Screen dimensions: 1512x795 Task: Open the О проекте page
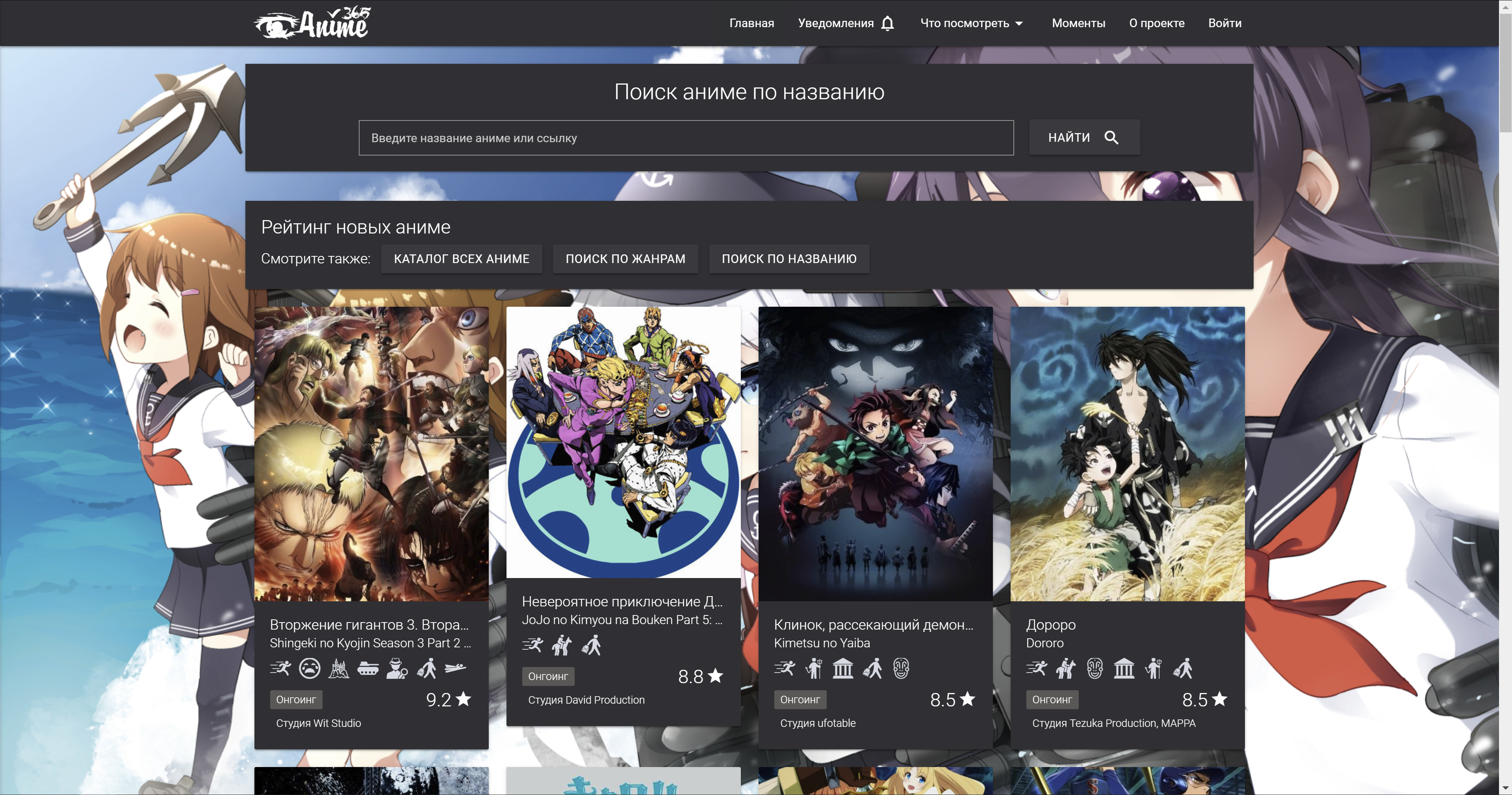click(1156, 24)
